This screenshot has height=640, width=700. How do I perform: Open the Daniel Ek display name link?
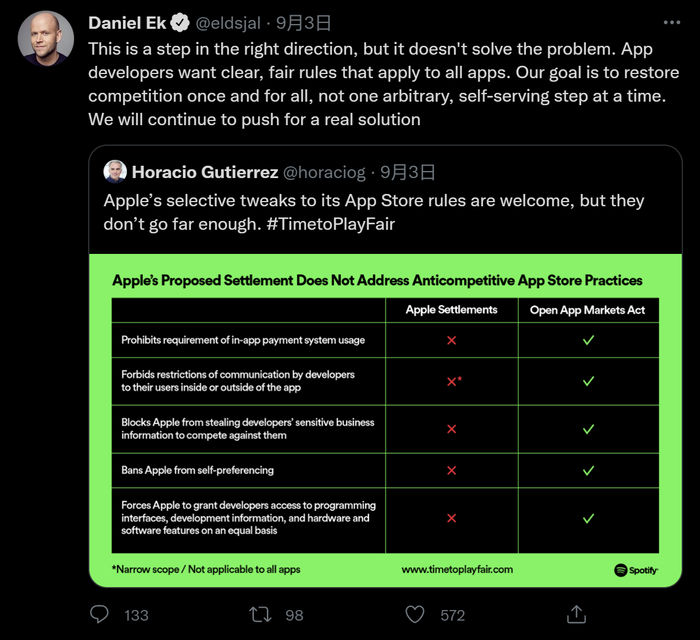click(126, 23)
